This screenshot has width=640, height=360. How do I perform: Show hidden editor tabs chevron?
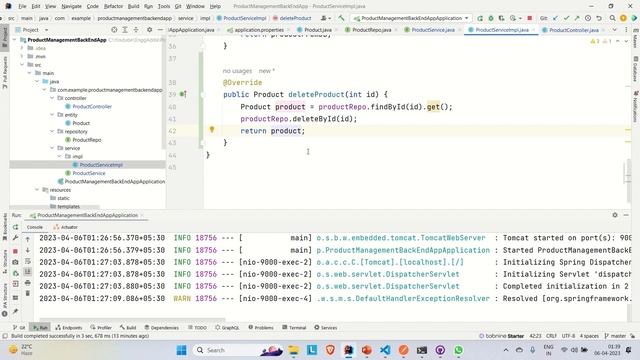(614, 30)
